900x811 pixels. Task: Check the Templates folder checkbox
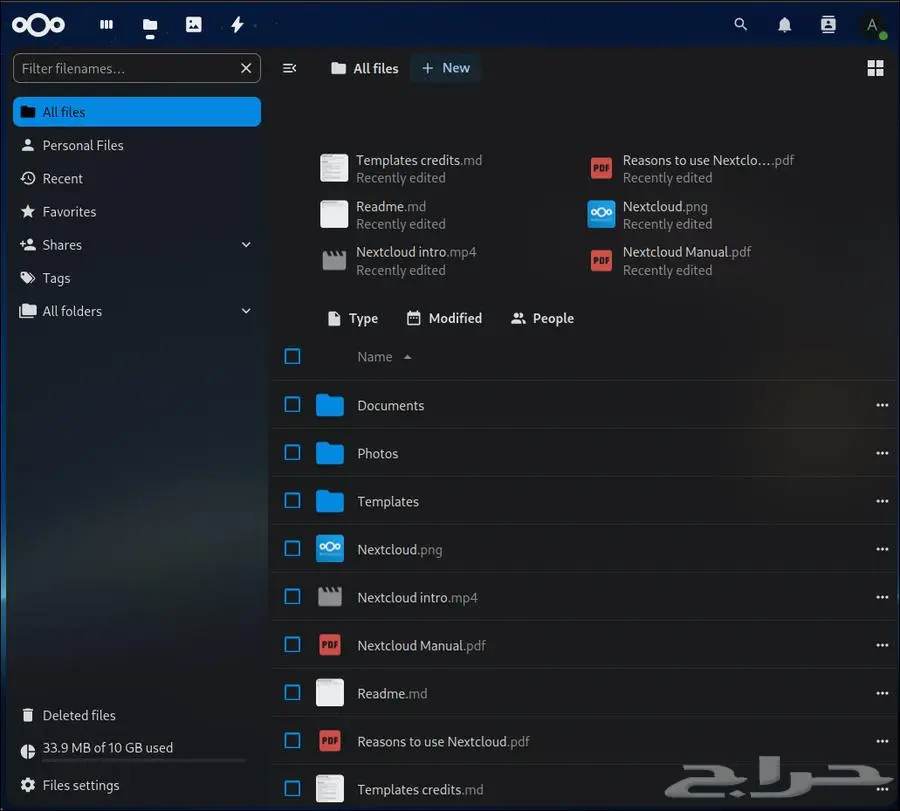tap(292, 501)
